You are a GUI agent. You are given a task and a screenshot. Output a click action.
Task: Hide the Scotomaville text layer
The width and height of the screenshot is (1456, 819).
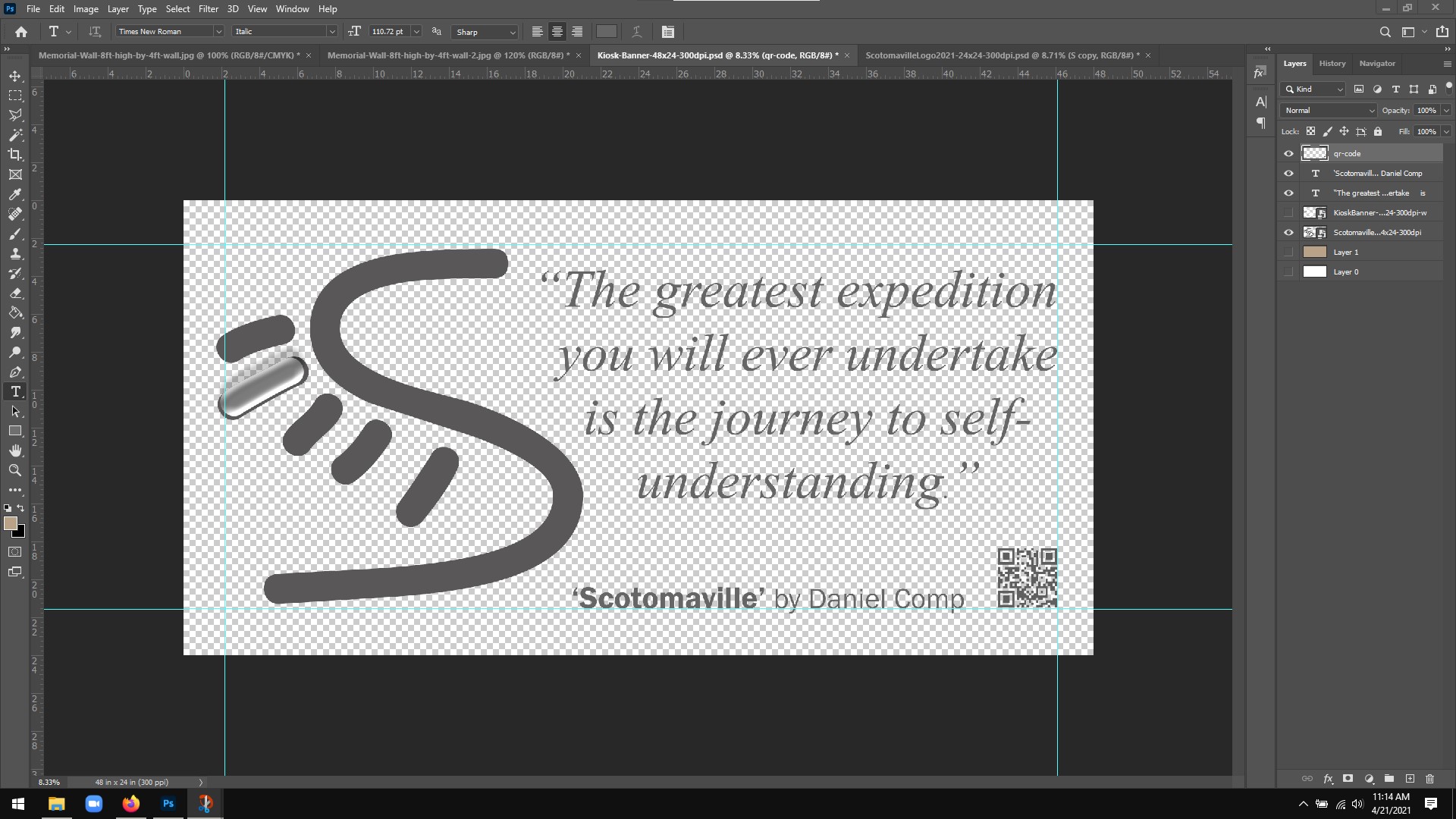point(1288,173)
